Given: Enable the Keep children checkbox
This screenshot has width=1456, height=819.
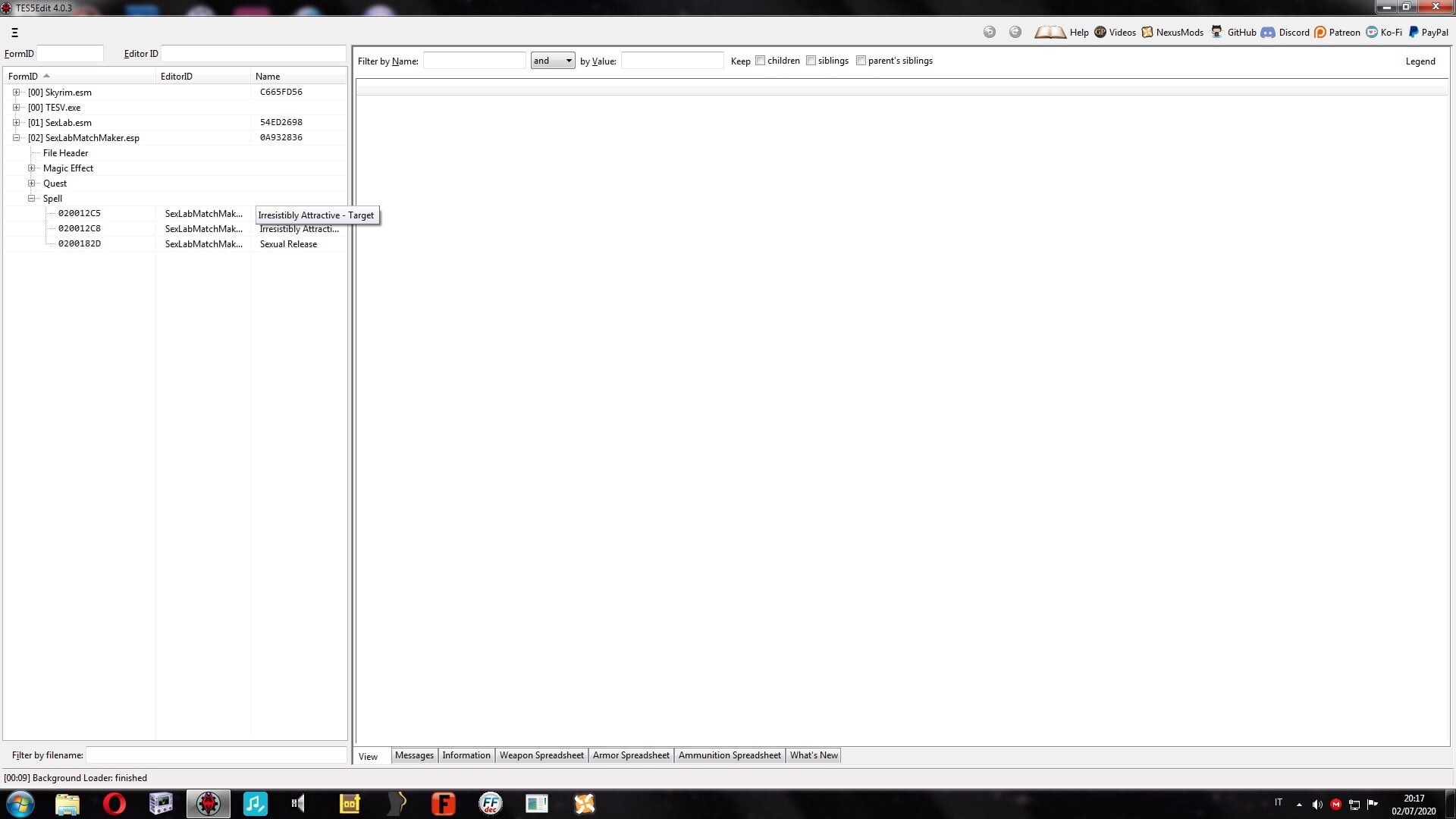Looking at the screenshot, I should point(760,61).
